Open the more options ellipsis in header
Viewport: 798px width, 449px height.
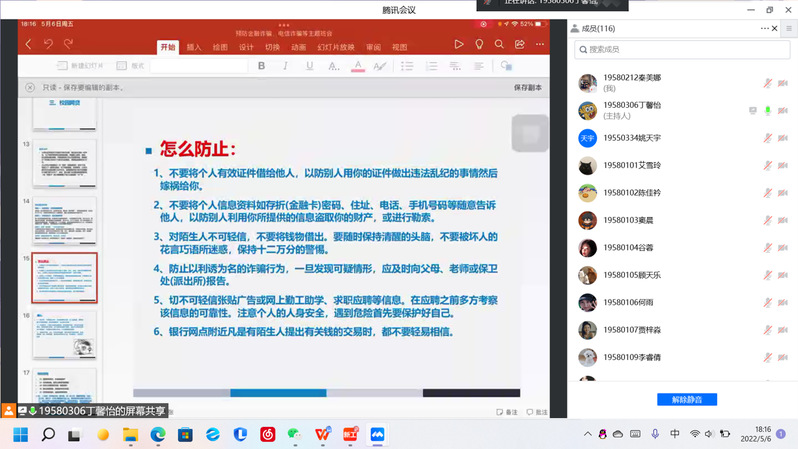point(540,44)
